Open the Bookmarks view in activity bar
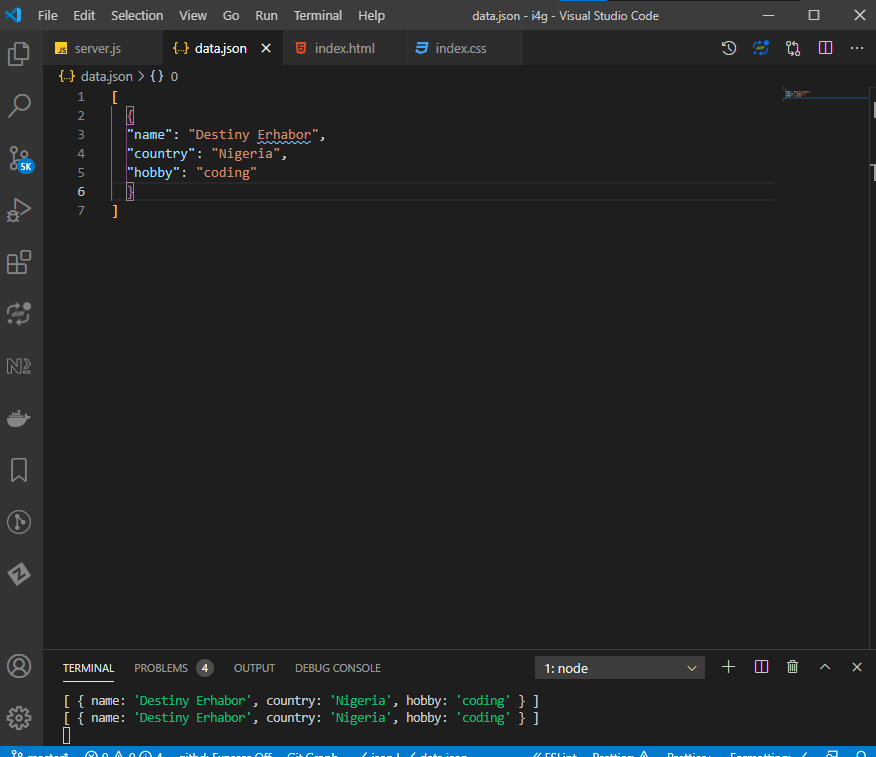Viewport: 876px width, 757px height. (x=19, y=470)
